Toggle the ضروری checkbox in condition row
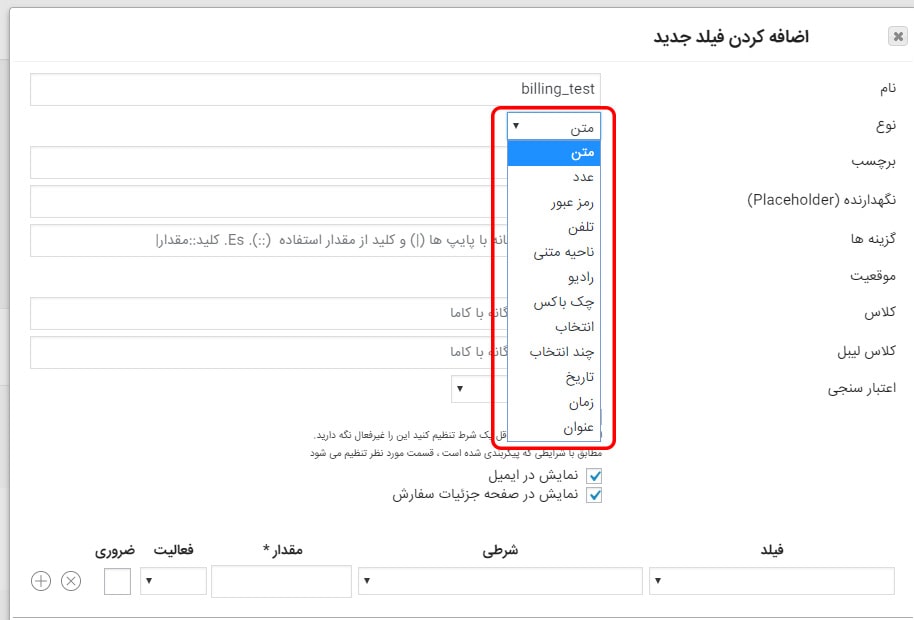The height and width of the screenshot is (620, 914). coord(117,581)
